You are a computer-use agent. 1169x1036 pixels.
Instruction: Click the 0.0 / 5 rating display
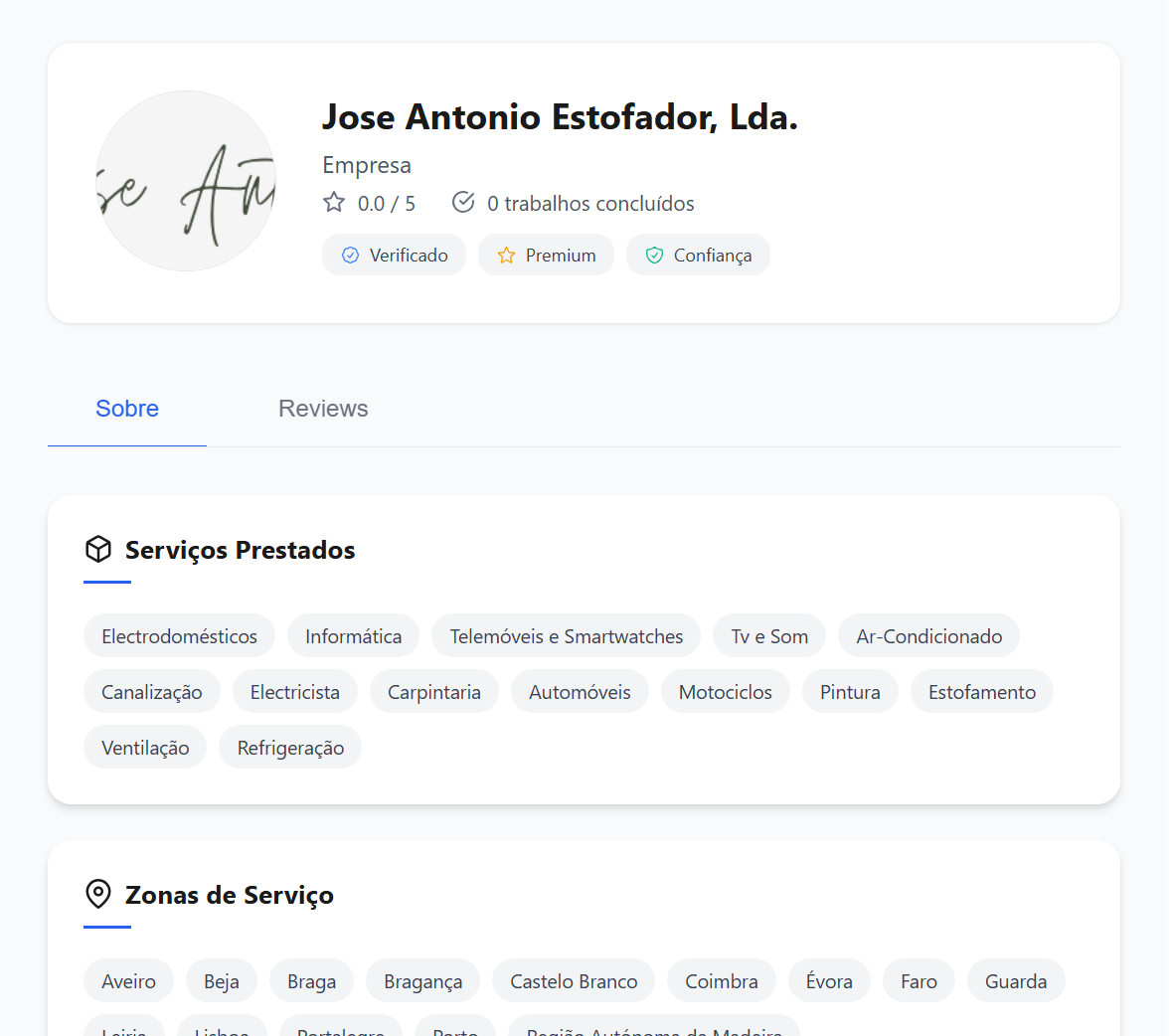coord(387,202)
